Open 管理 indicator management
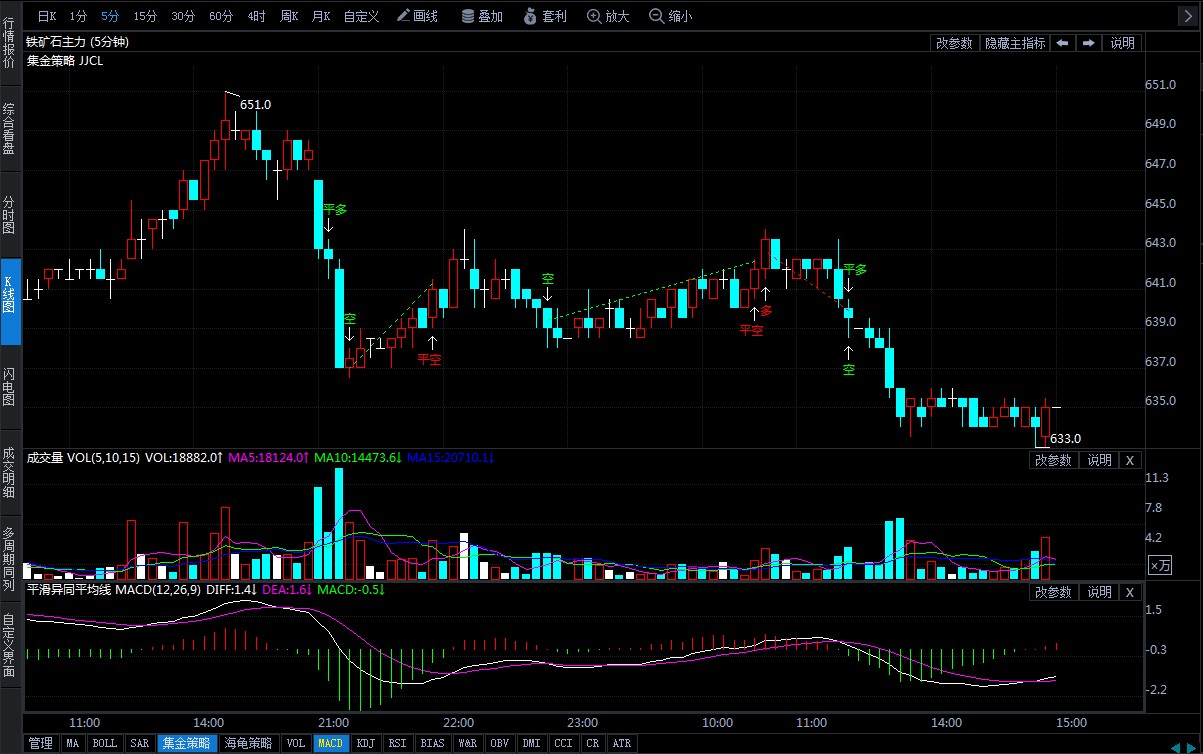Viewport: 1203px width, 754px height. 40,743
